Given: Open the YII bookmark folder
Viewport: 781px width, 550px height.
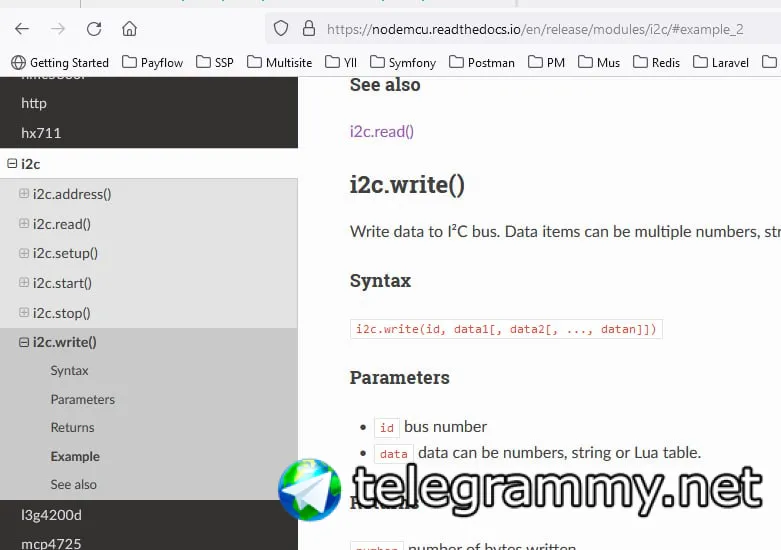Looking at the screenshot, I should (341, 63).
